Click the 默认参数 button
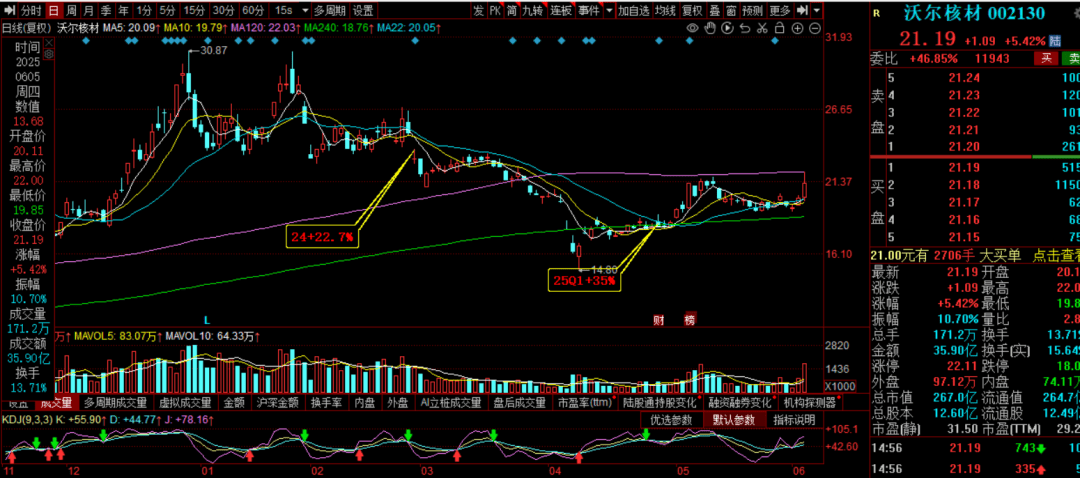Screen dimensions: 1080x478 (x=734, y=419)
